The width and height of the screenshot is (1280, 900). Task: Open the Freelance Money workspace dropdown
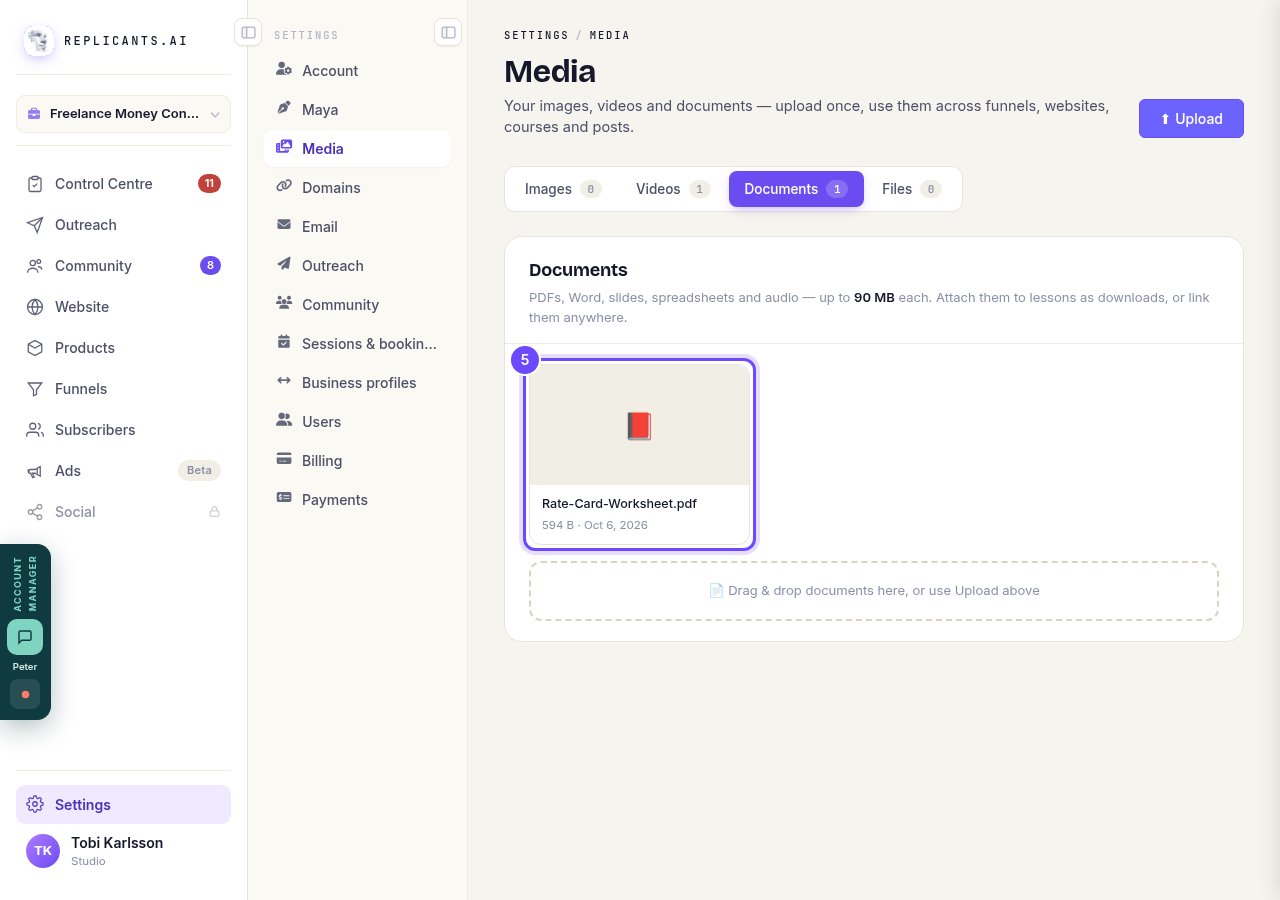(x=123, y=114)
